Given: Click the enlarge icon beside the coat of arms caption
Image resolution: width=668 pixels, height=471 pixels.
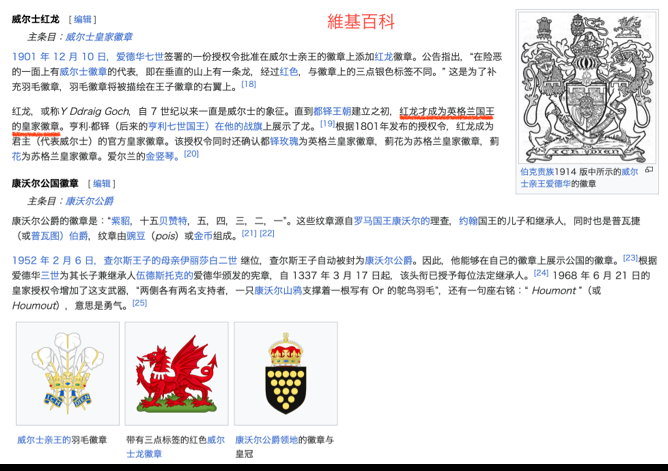Looking at the screenshot, I should [649, 170].
